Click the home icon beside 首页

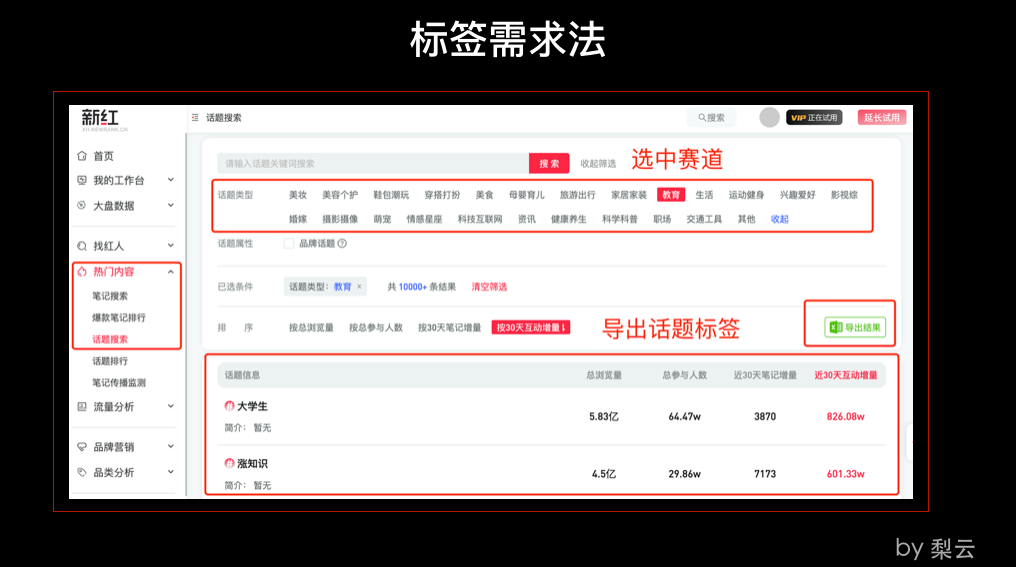click(x=82, y=156)
